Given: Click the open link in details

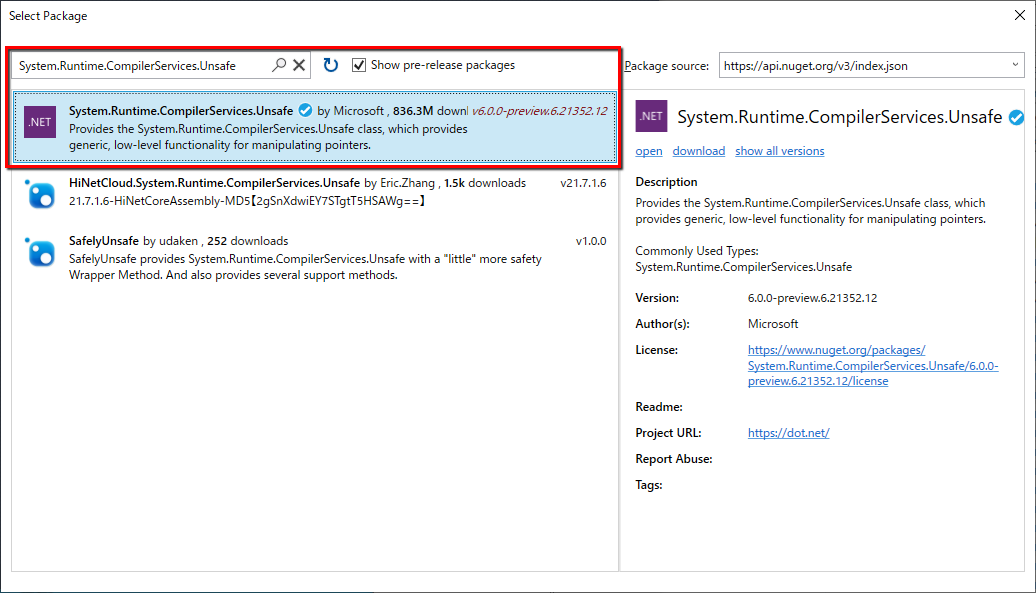Looking at the screenshot, I should pyautogui.click(x=649, y=151).
